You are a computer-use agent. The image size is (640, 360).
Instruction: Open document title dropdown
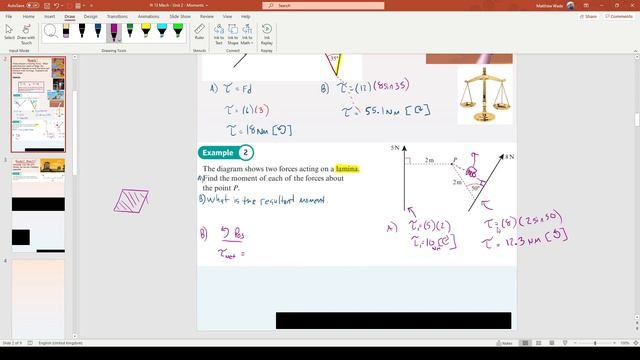click(207, 6)
